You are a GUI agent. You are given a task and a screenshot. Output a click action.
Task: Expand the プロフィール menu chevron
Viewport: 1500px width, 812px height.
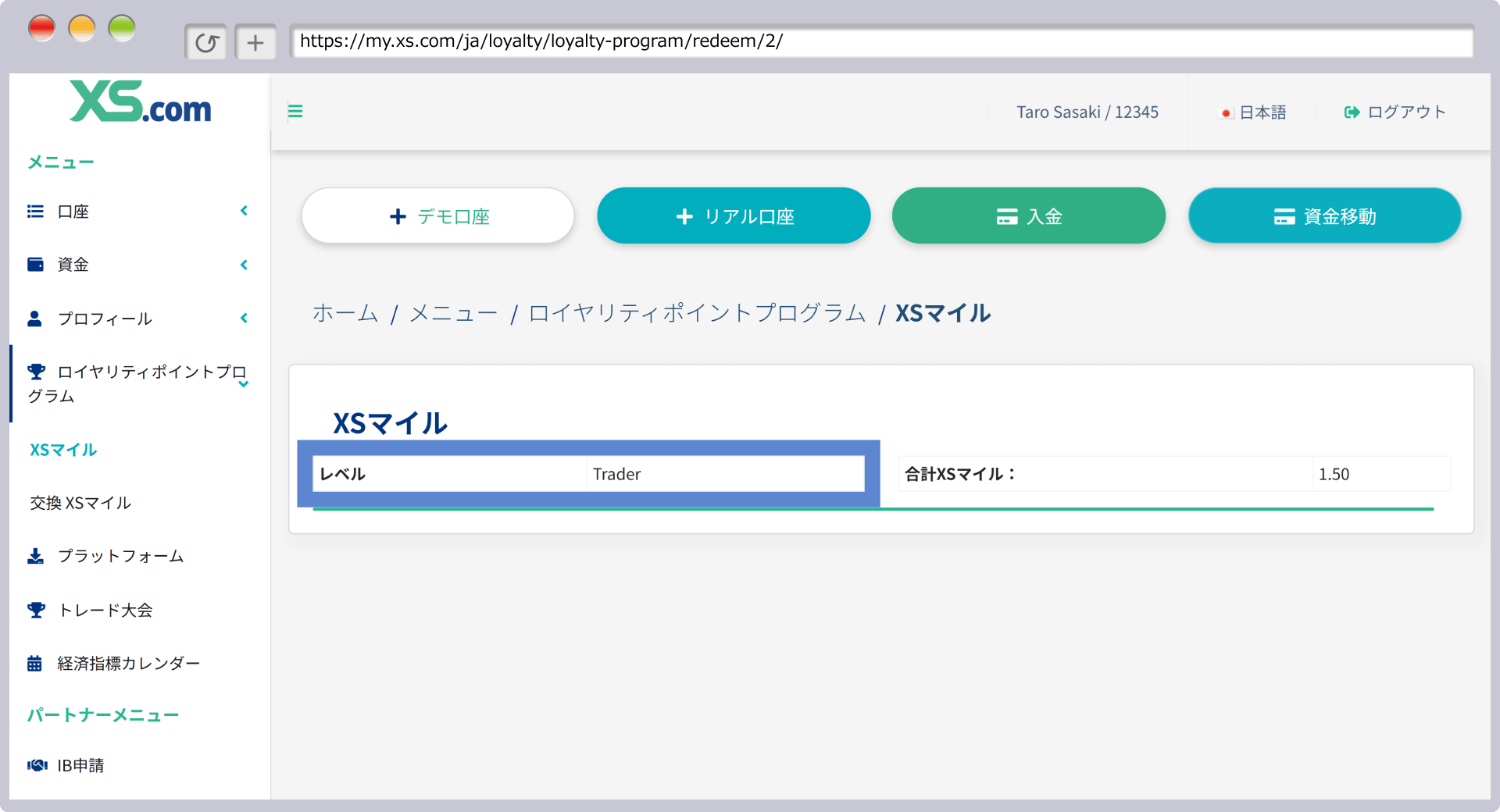[244, 318]
